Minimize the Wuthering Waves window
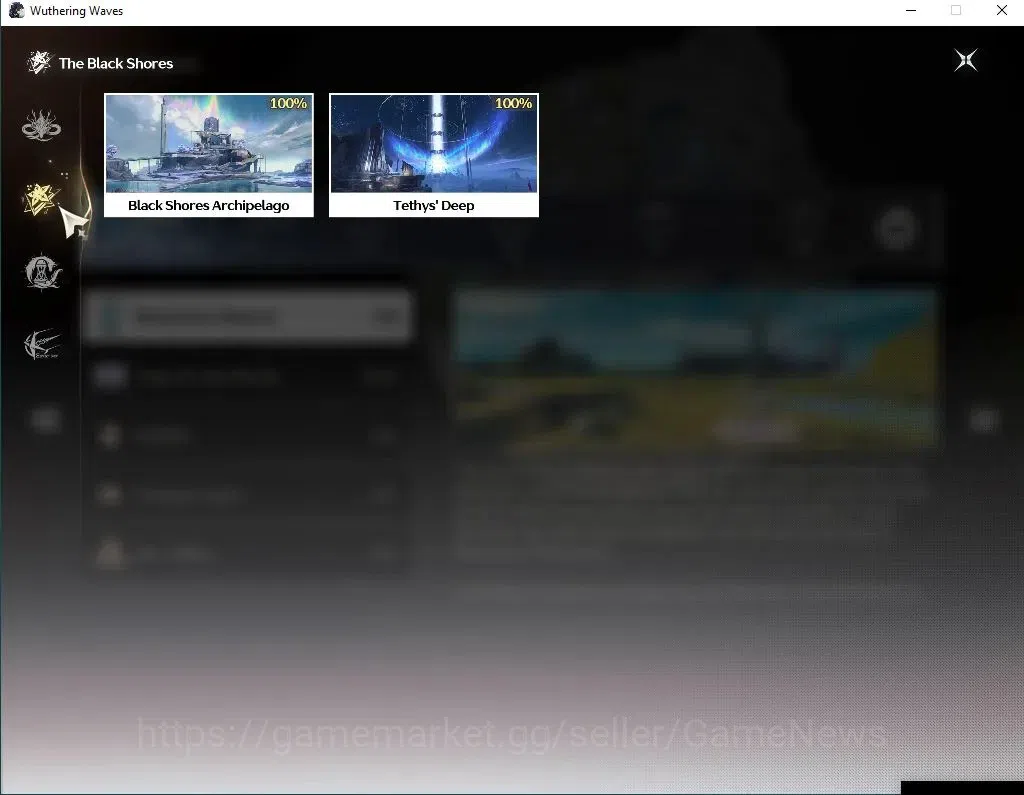Viewport: 1024px width, 795px height. [x=911, y=10]
